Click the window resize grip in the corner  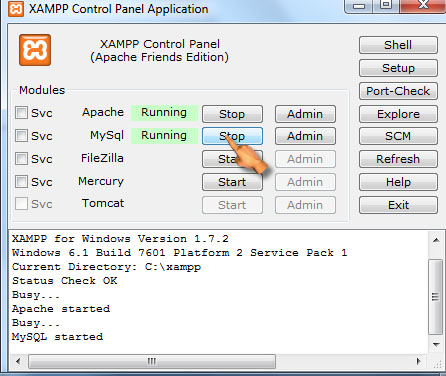coord(437,364)
